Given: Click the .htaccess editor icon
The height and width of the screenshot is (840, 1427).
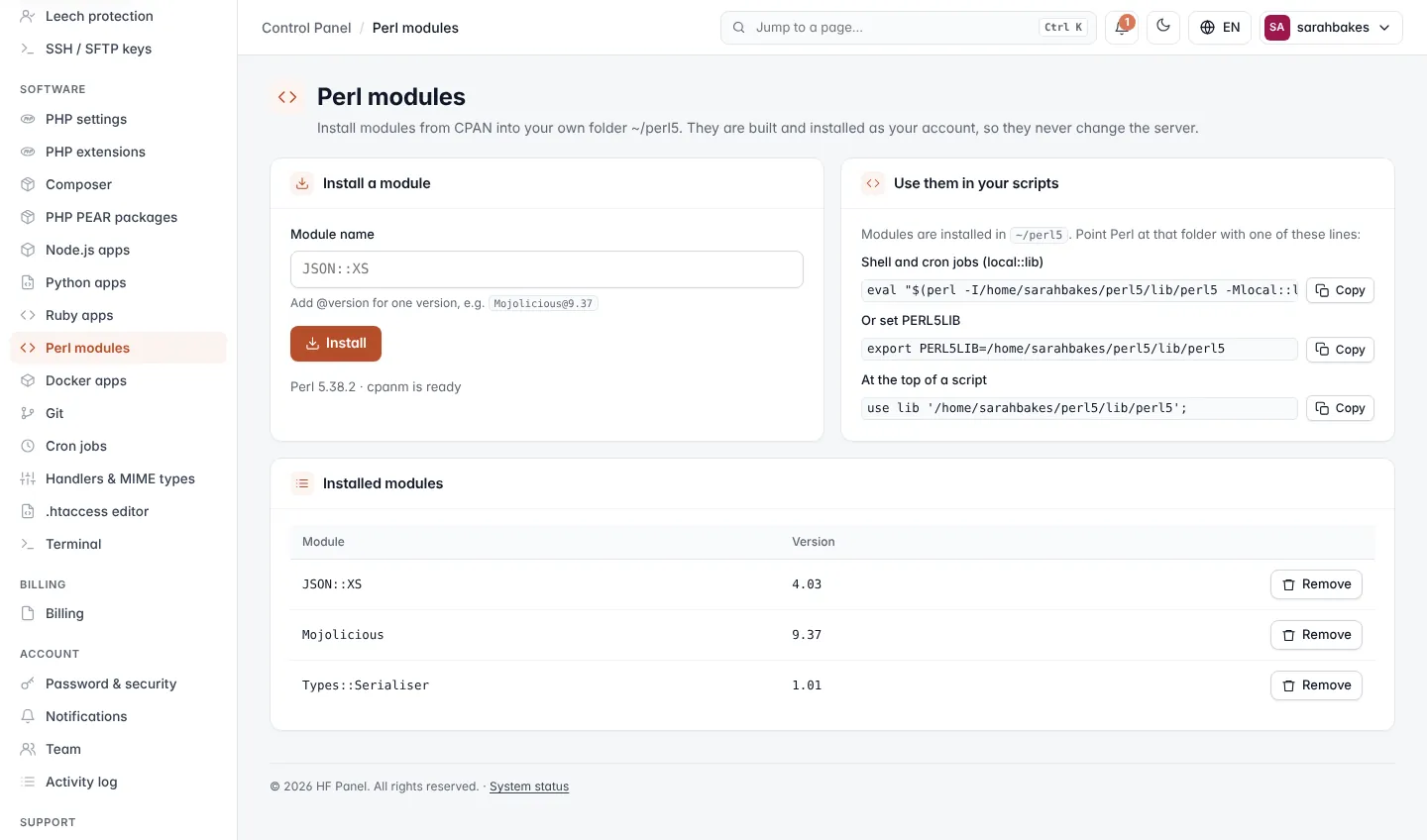Looking at the screenshot, I should 28,511.
